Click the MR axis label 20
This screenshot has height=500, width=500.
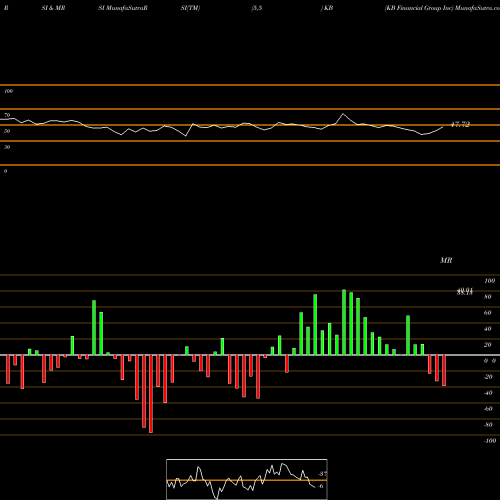pos(488,345)
